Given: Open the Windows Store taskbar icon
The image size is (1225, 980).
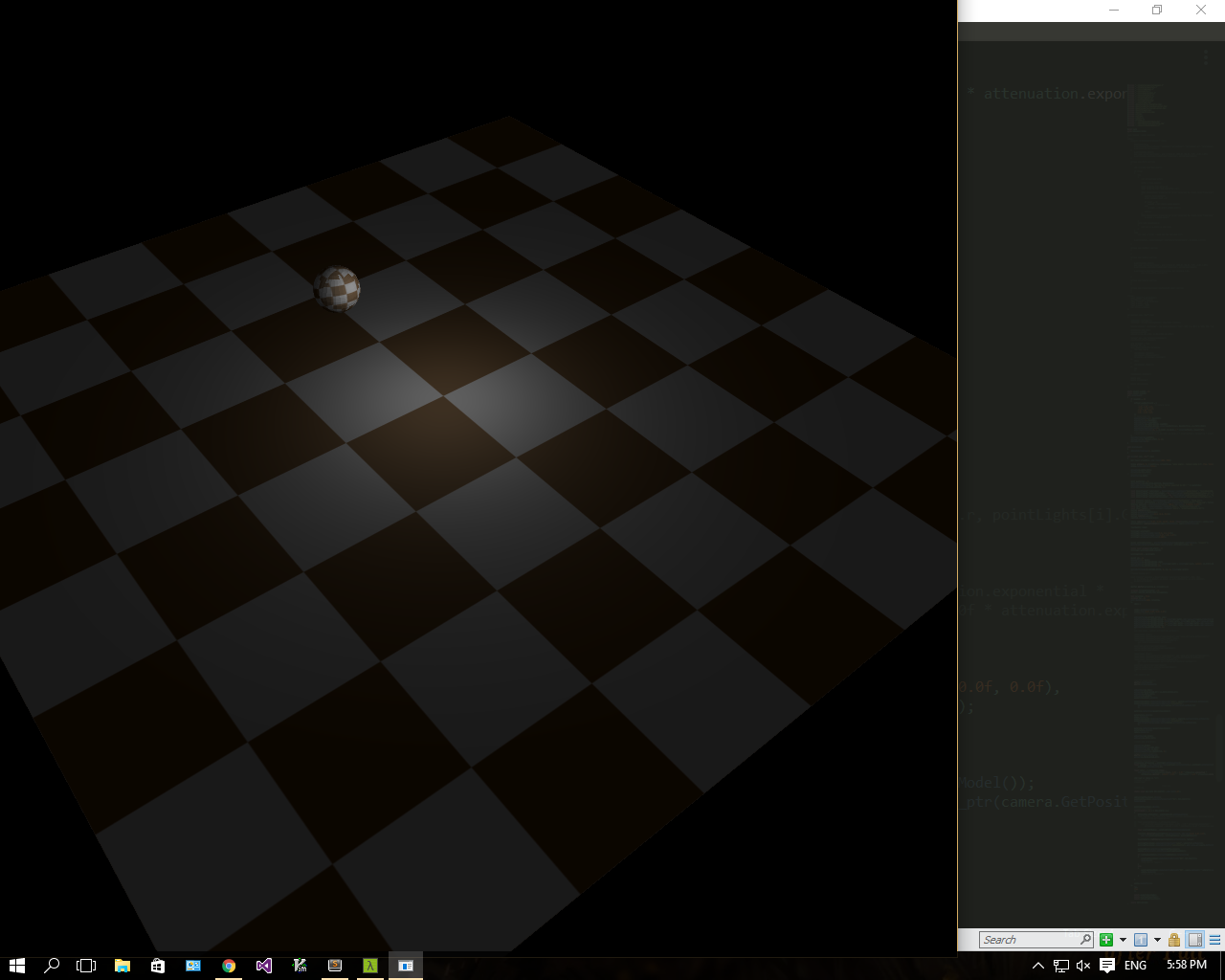Looking at the screenshot, I should click(158, 966).
